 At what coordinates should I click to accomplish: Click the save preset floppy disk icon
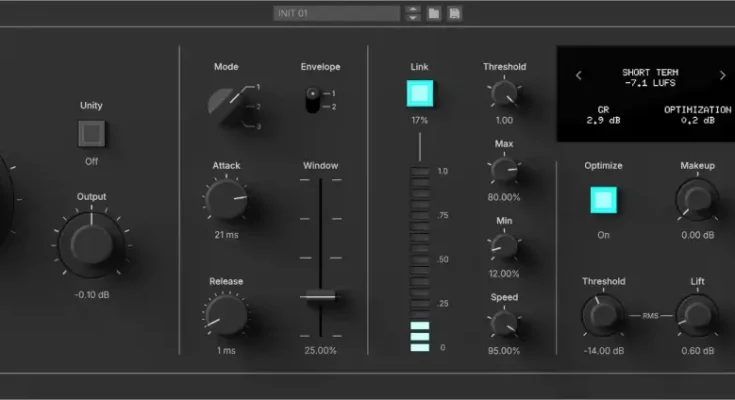point(454,13)
